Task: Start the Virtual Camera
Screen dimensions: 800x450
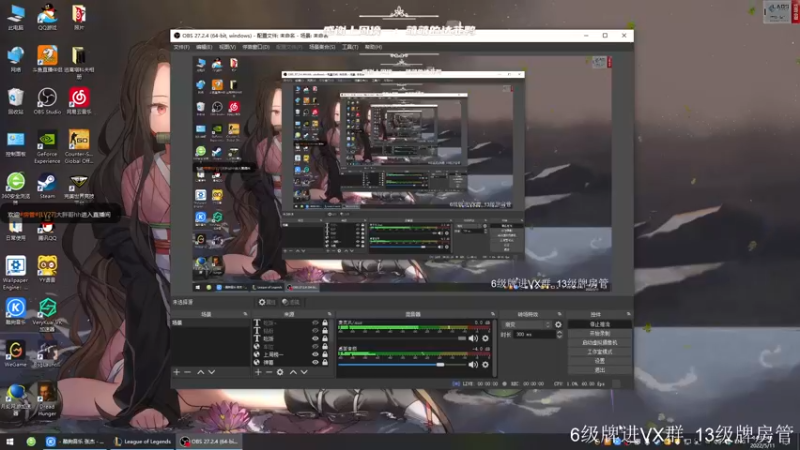Action: [x=600, y=343]
